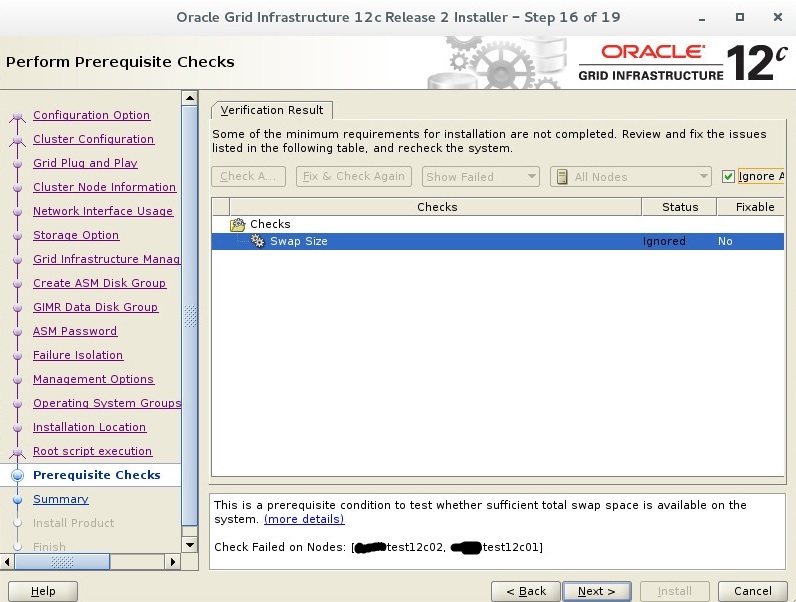Click the Storage Option step bullet
The height and width of the screenshot is (602, 796).
click(x=17, y=236)
